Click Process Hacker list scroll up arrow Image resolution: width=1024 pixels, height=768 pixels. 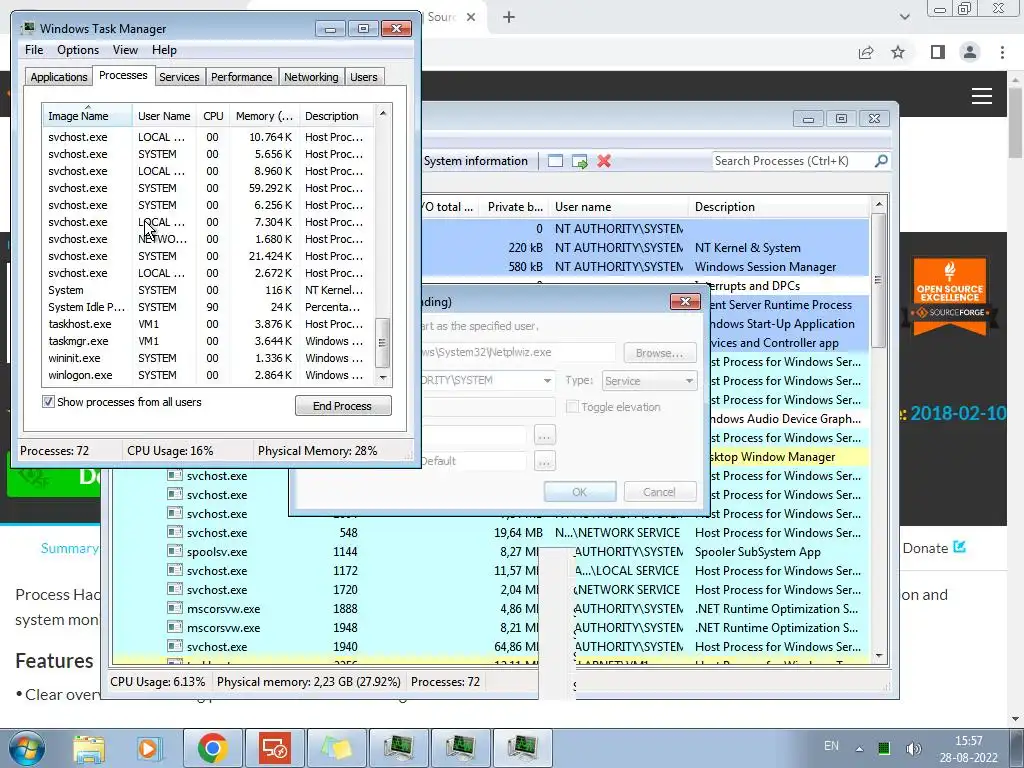click(879, 204)
